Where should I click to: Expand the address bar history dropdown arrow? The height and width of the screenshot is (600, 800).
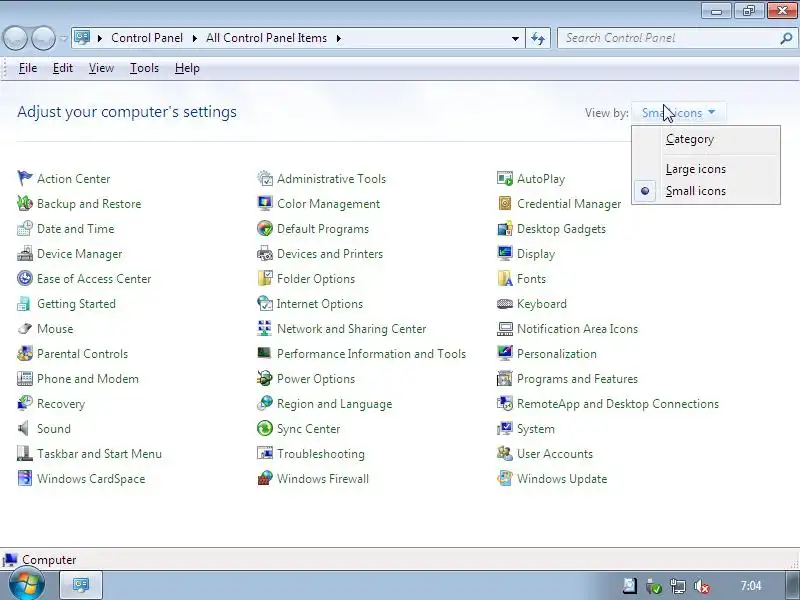point(515,38)
